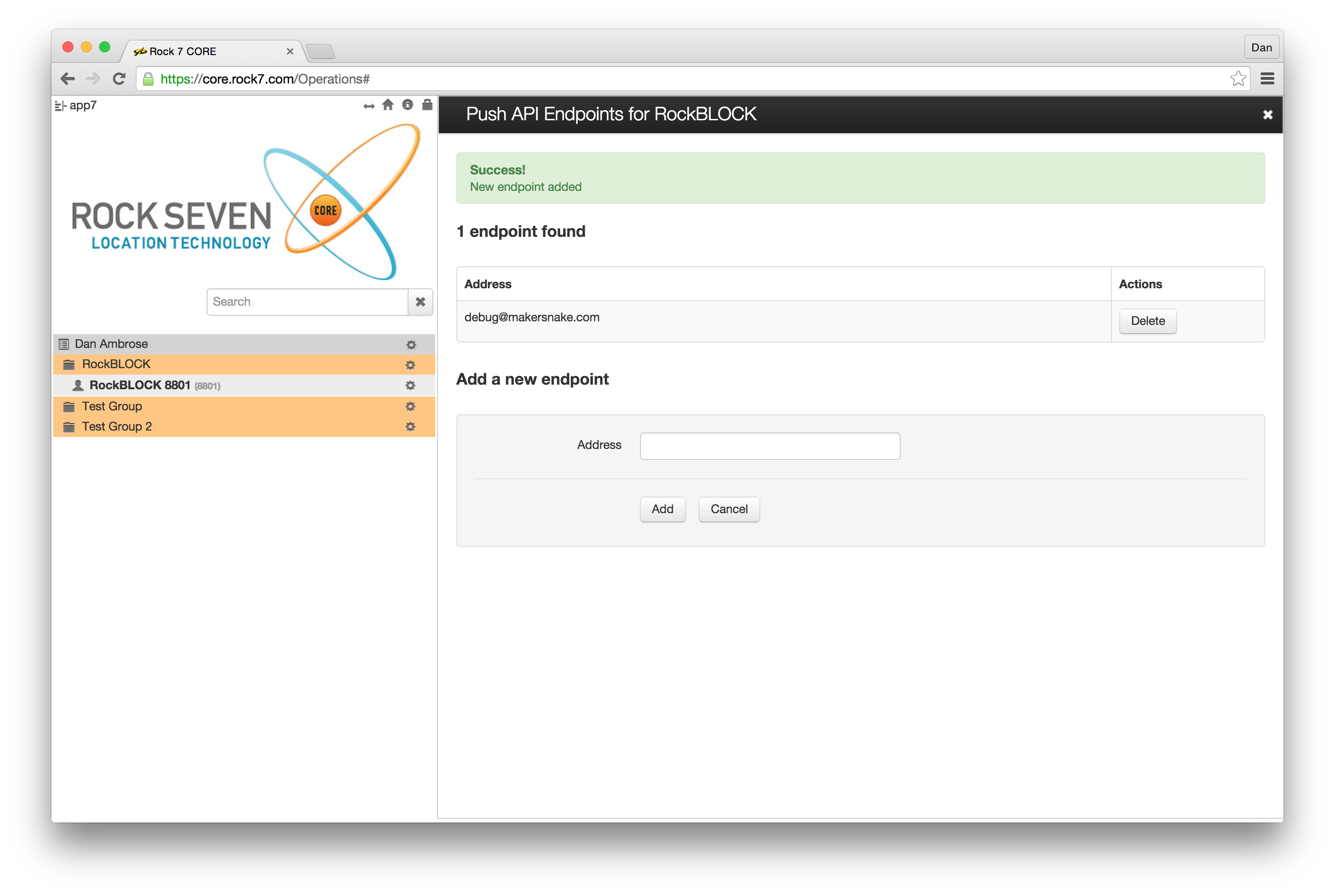This screenshot has width=1335, height=896.
Task: Open gear settings for RockBLOCK group
Action: (x=410, y=364)
